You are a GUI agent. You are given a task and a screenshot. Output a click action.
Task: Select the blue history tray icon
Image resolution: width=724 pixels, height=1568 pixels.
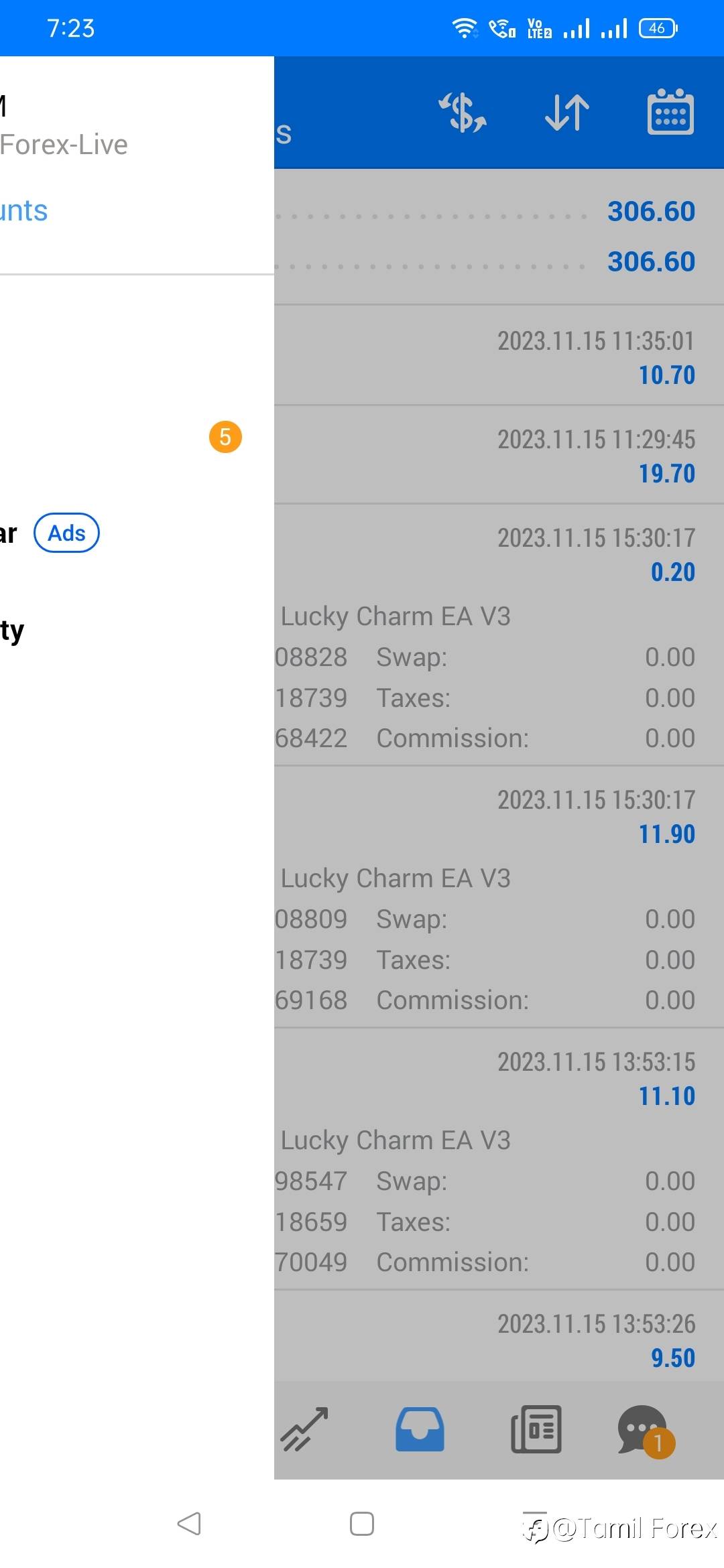[x=420, y=1429]
